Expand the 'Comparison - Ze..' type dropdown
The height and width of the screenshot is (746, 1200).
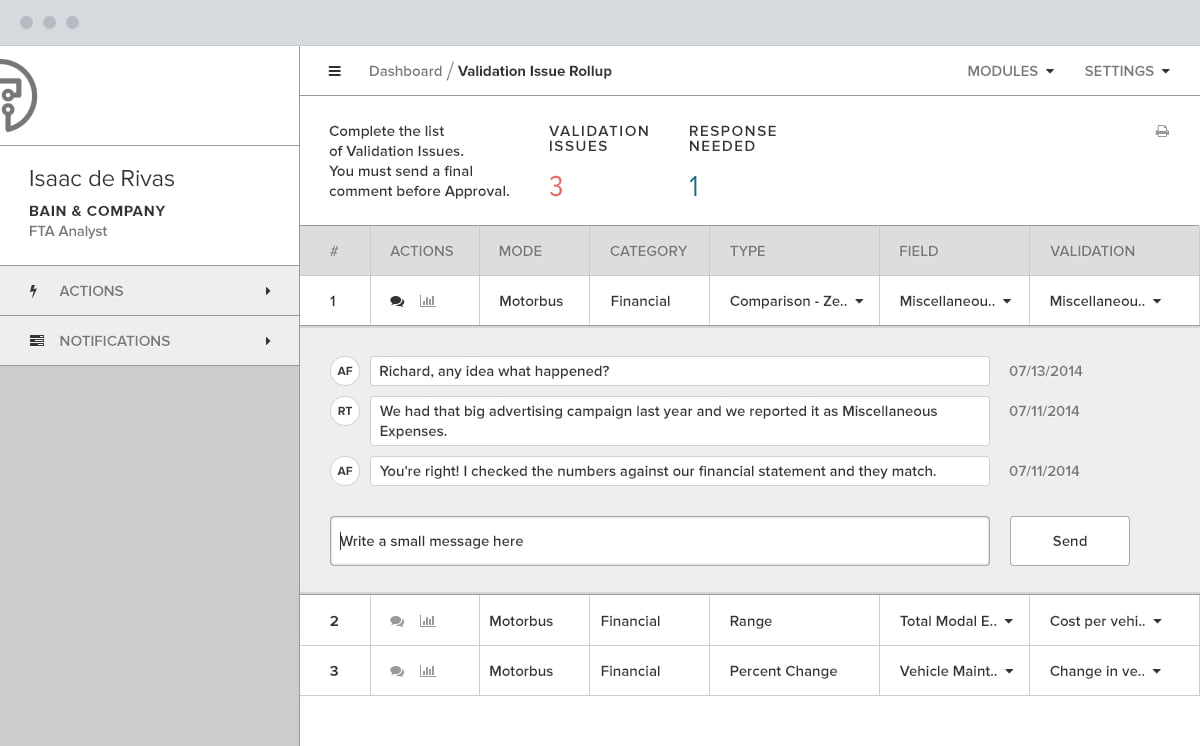click(x=795, y=301)
